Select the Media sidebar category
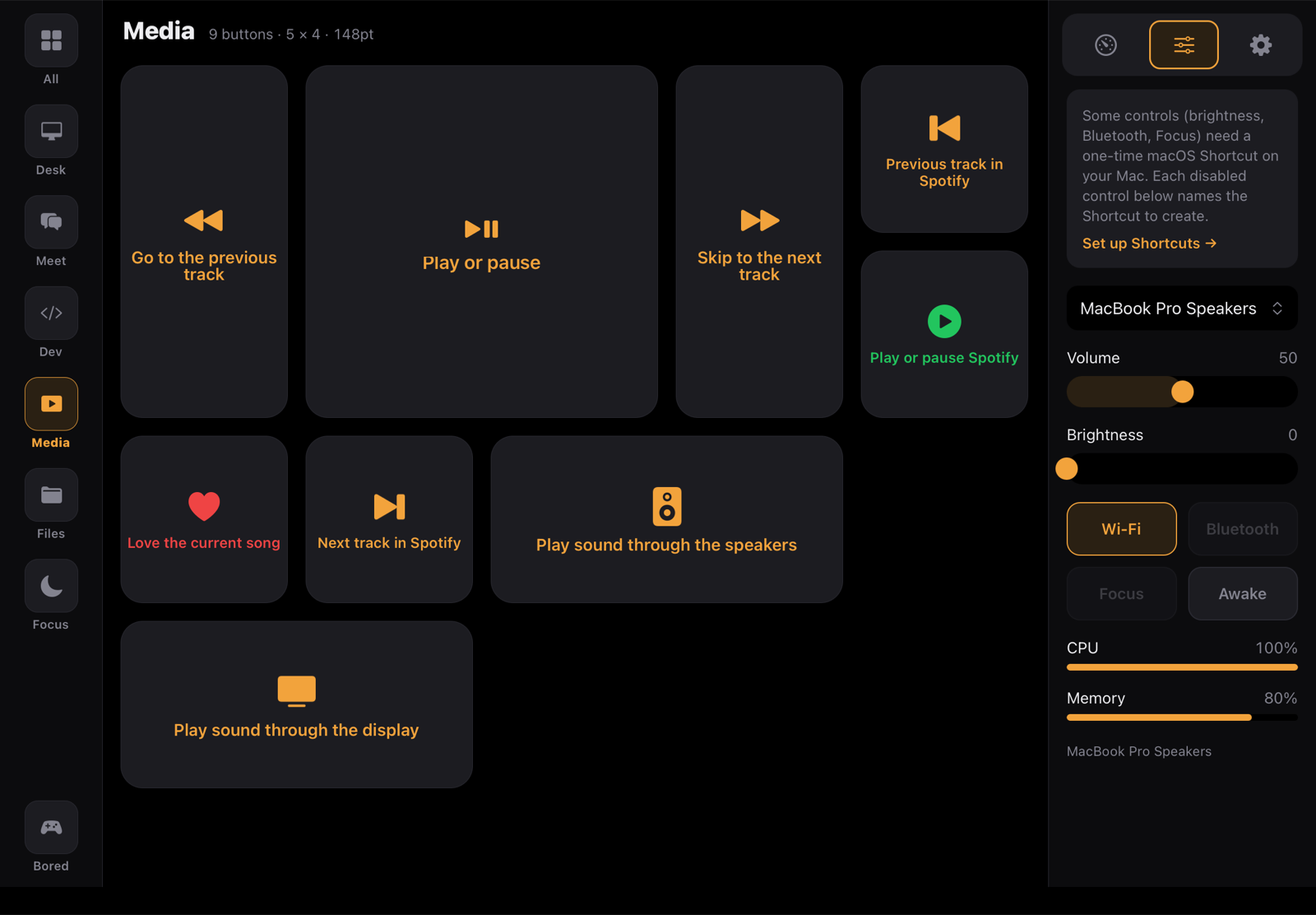The width and height of the screenshot is (1316, 915). point(51,404)
